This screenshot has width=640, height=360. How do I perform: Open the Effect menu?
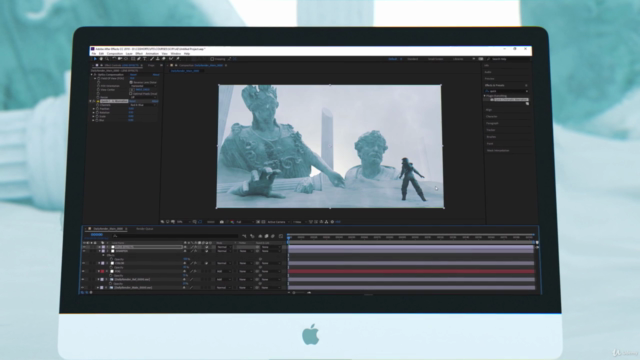pos(139,53)
